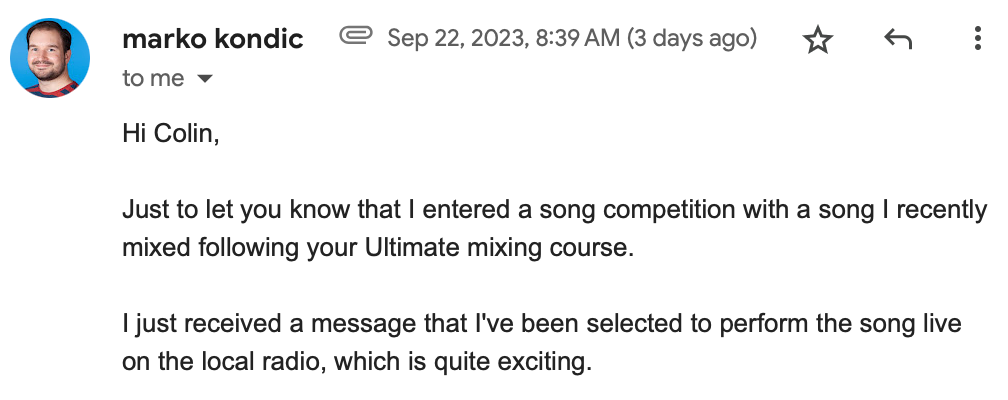Click the sender name marko kondic
1008x400 pixels.
click(212, 40)
